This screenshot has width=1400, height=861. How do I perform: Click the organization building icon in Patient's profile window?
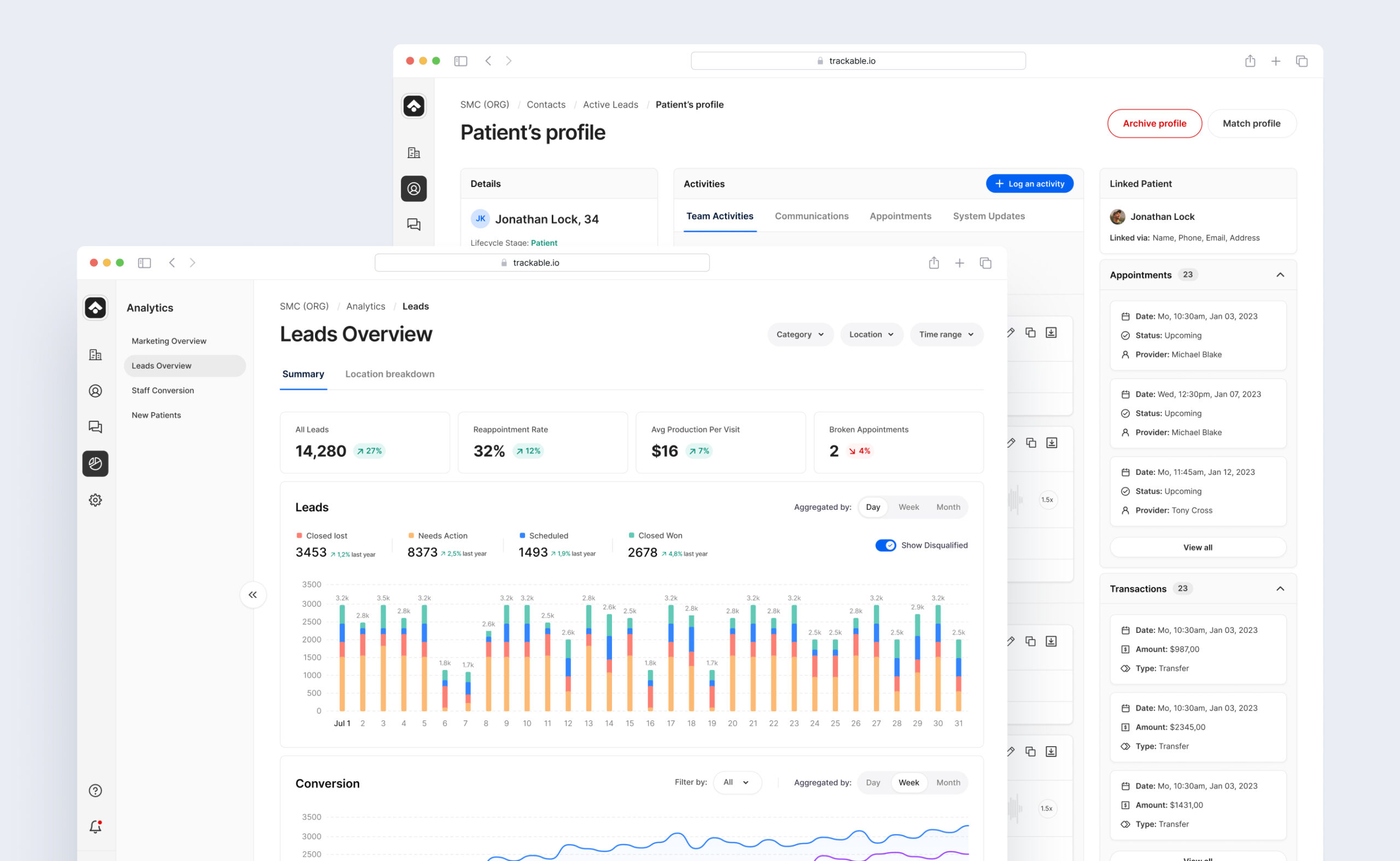pyautogui.click(x=414, y=153)
